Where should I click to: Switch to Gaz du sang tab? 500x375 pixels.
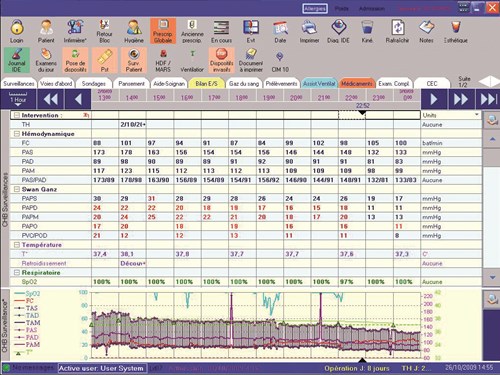pyautogui.click(x=244, y=84)
